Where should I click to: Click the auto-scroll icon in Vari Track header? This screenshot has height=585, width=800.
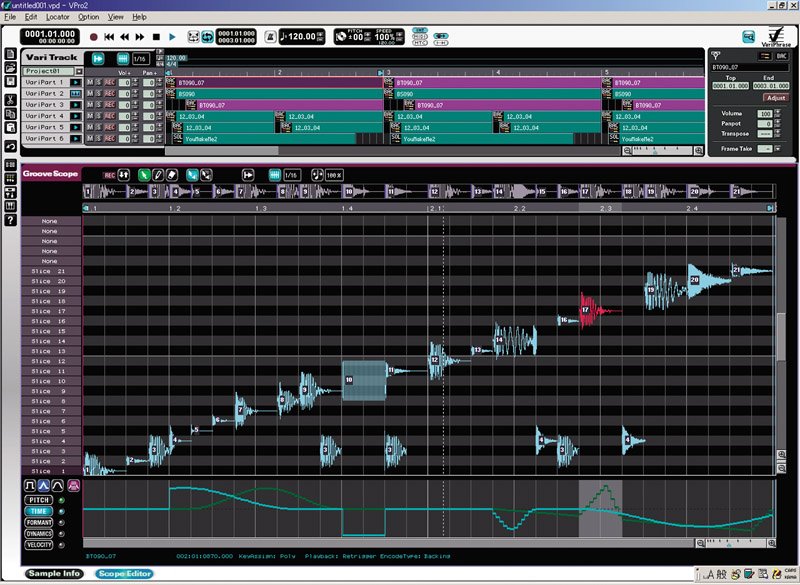(98, 59)
